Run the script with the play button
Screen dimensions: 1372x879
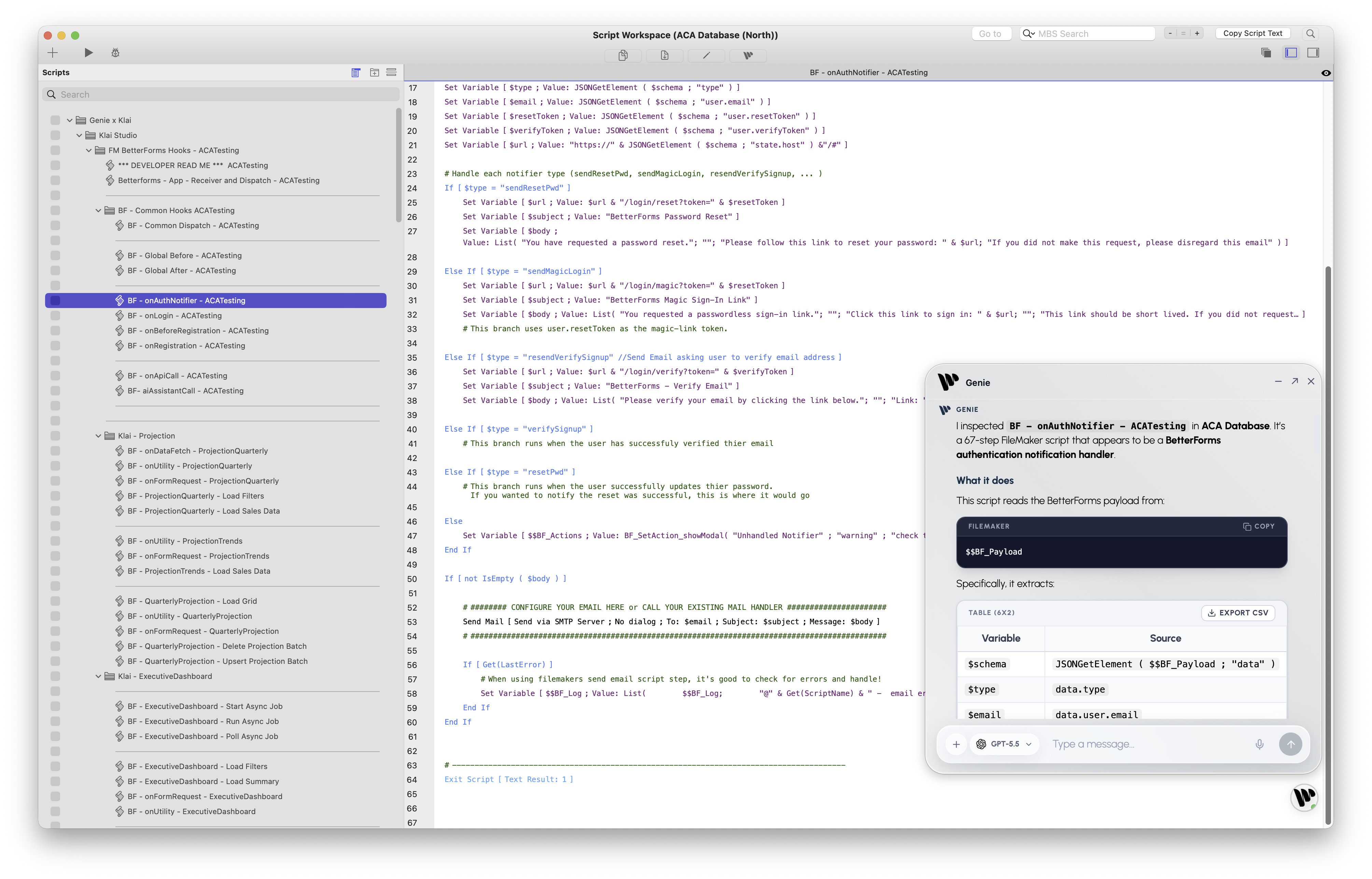click(x=88, y=53)
